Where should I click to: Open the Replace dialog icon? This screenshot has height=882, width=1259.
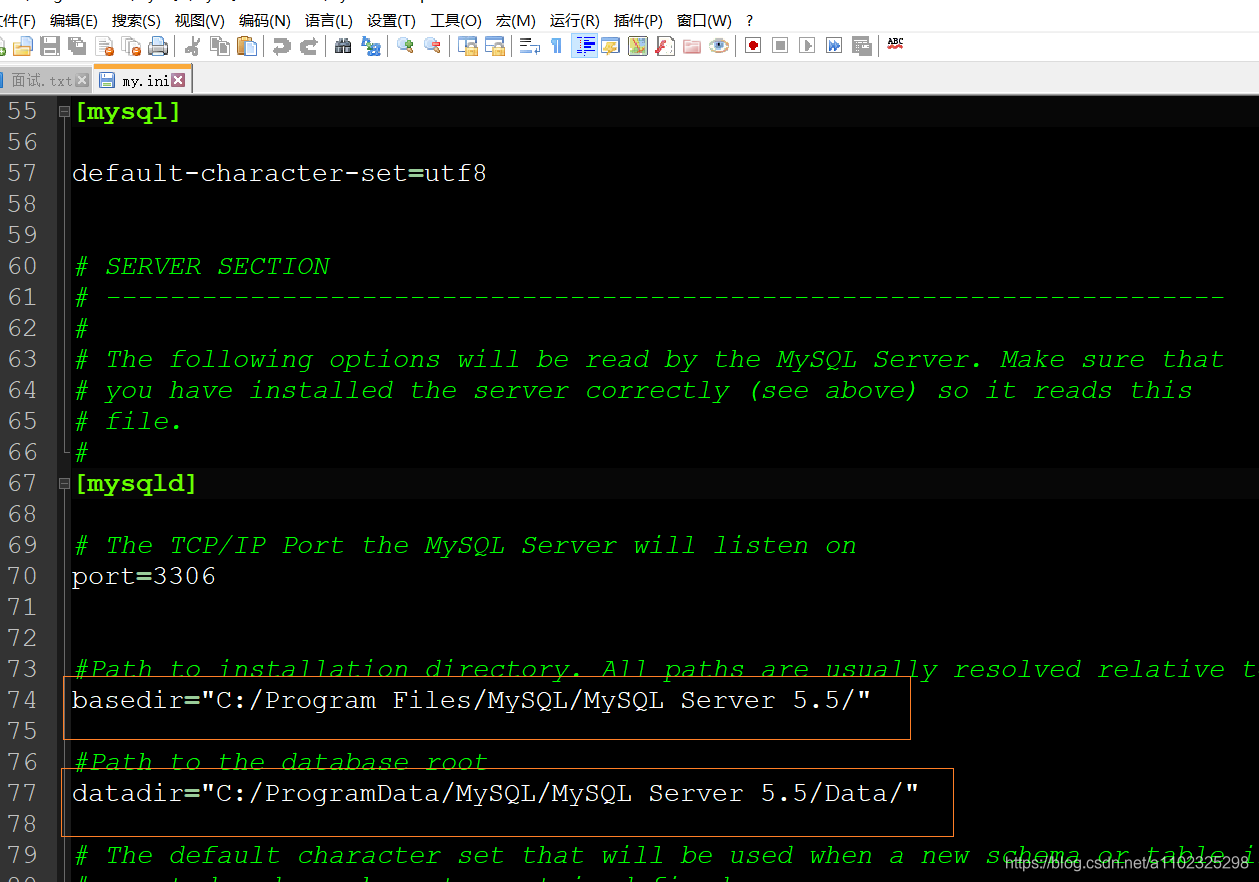(371, 46)
